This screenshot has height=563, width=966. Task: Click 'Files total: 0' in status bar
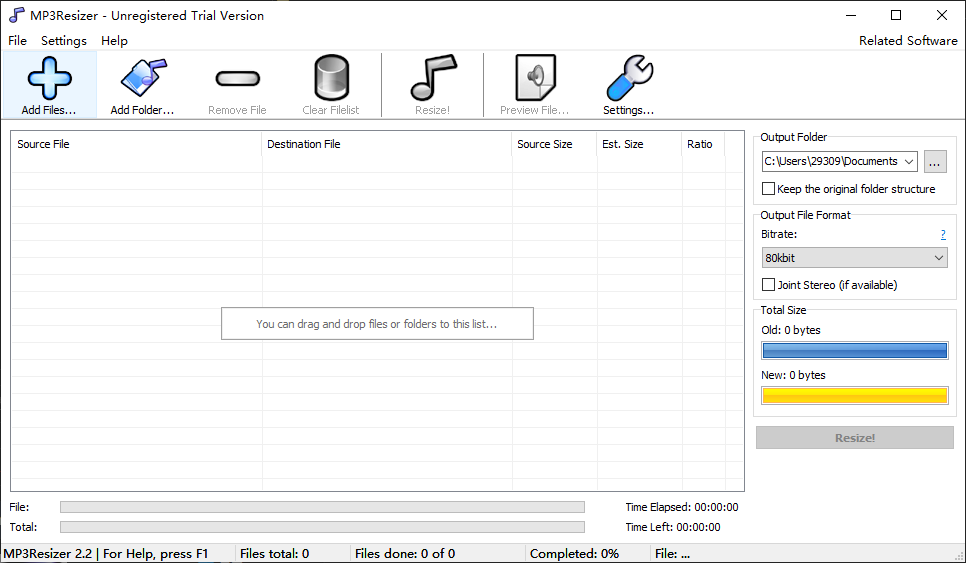[274, 554]
